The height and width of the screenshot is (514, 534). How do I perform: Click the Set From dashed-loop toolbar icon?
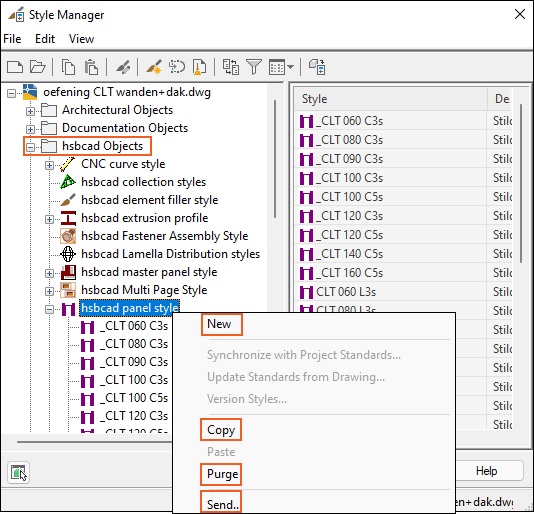(177, 67)
